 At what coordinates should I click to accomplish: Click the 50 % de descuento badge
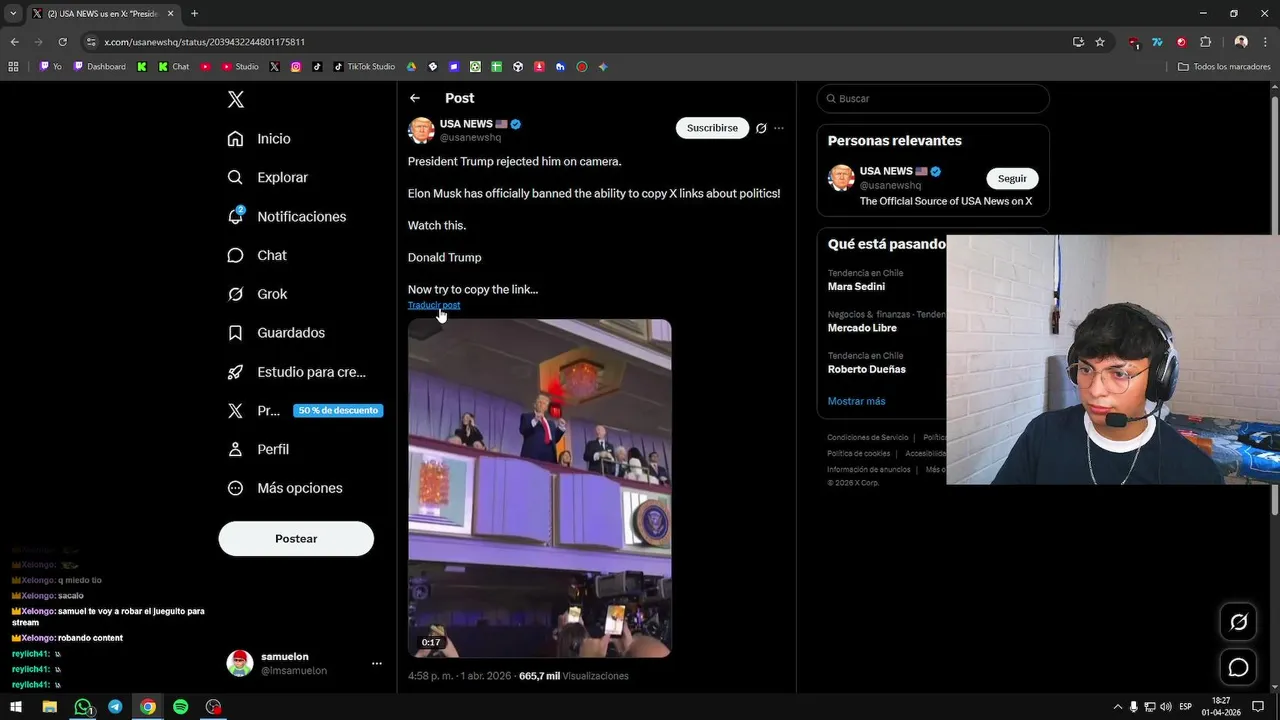point(338,410)
